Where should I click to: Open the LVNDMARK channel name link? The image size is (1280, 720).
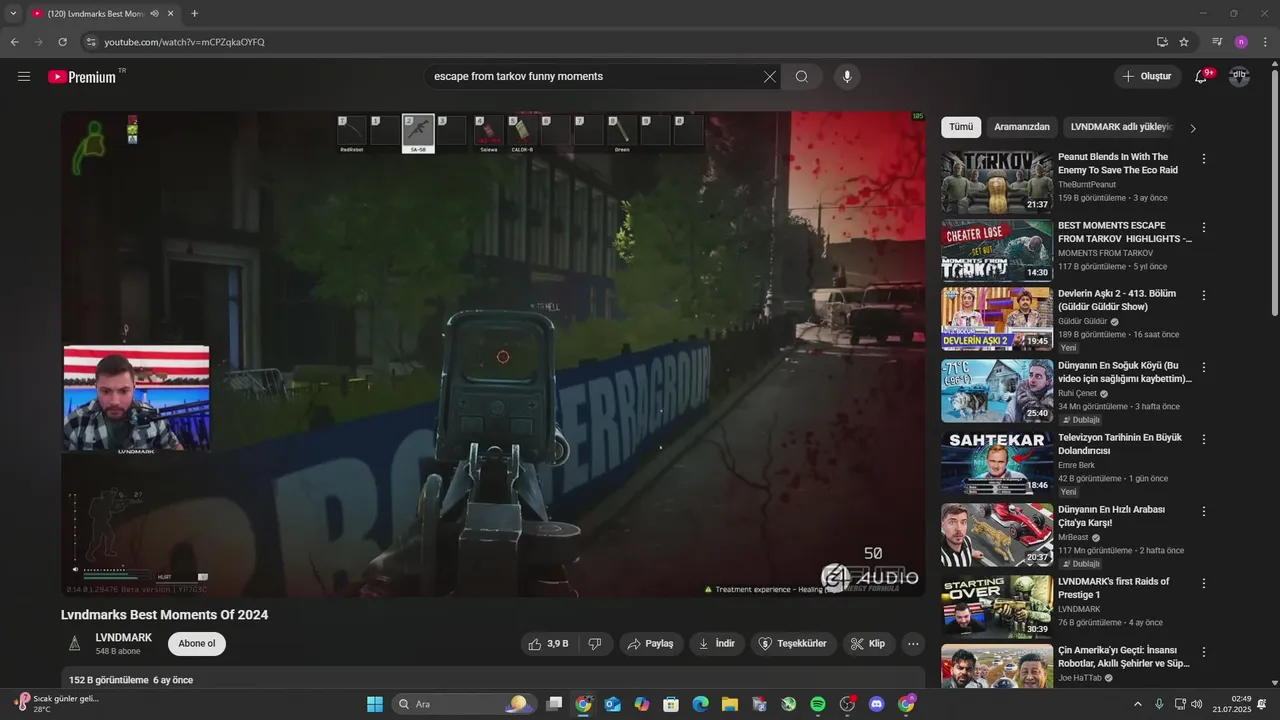(x=124, y=638)
